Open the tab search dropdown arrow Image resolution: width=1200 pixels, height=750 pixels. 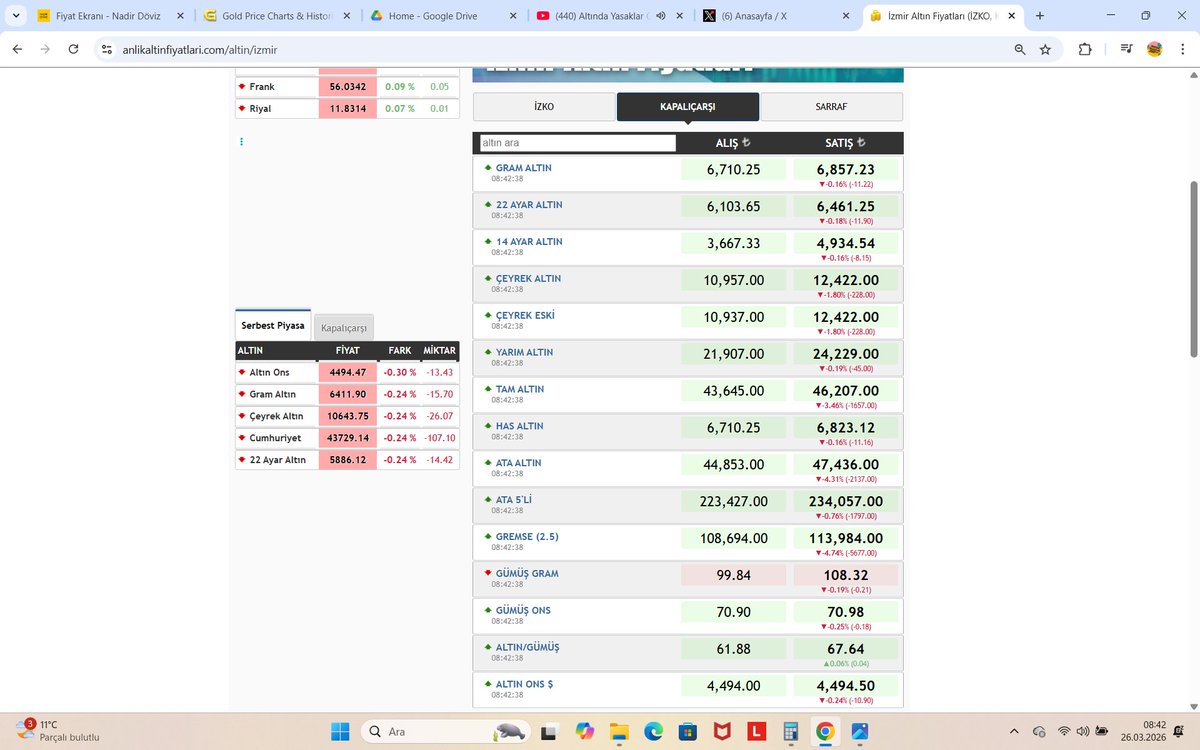(14, 16)
